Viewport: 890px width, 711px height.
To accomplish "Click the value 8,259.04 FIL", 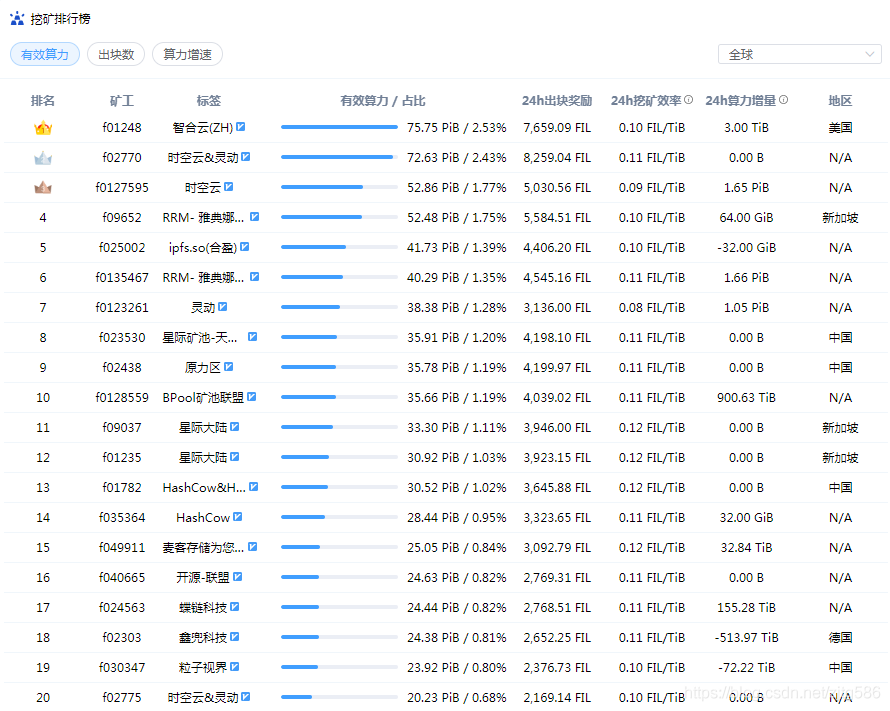I will pos(557,158).
